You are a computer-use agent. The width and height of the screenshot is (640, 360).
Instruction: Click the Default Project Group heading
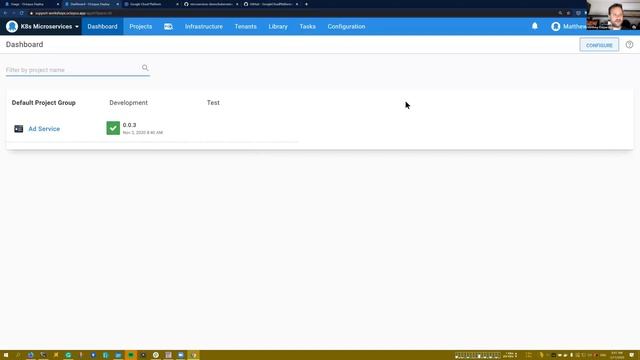(x=44, y=103)
